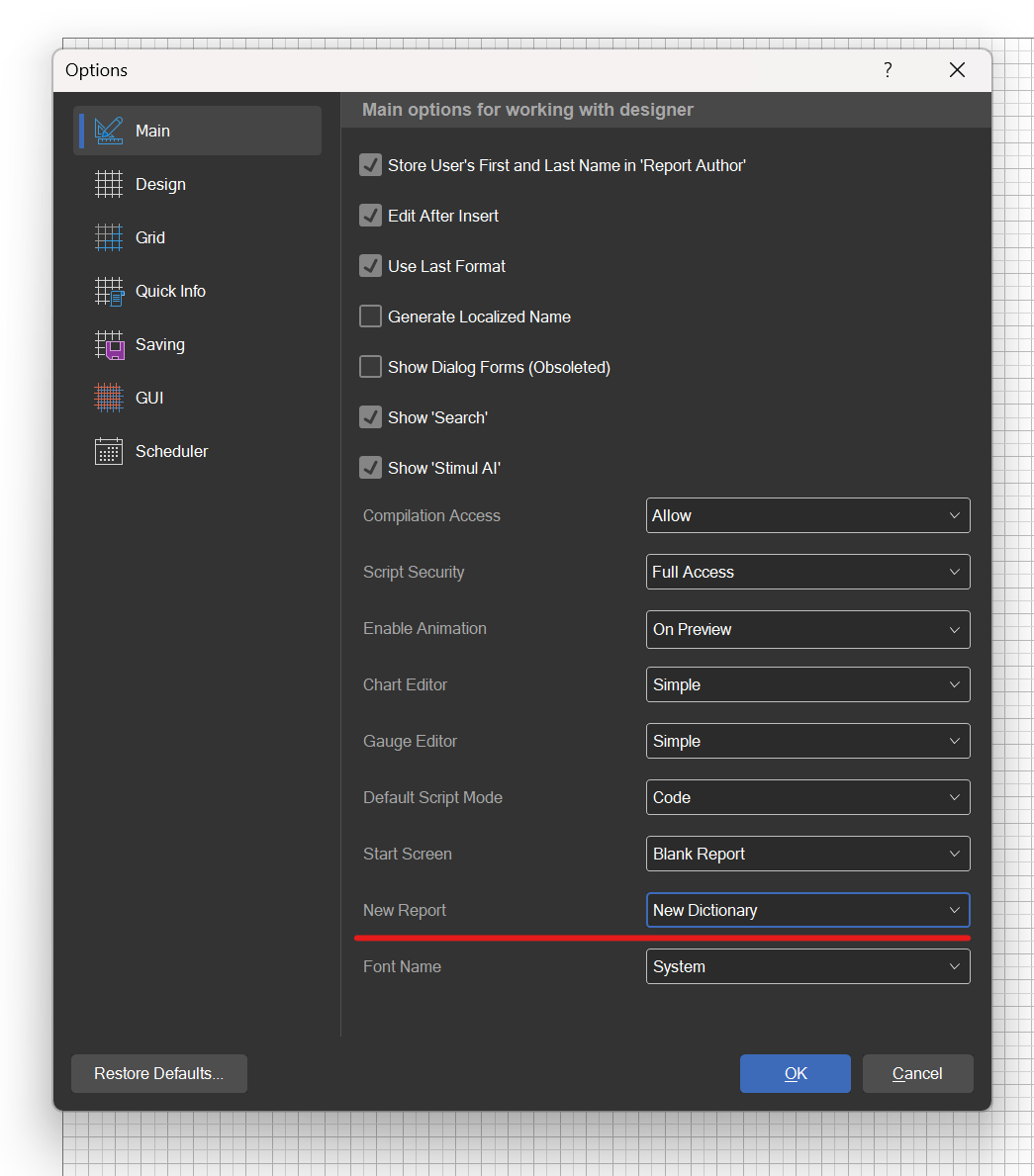Uncheck Store User's First and Last Name
Screen dimensions: 1034x1176
tap(371, 165)
